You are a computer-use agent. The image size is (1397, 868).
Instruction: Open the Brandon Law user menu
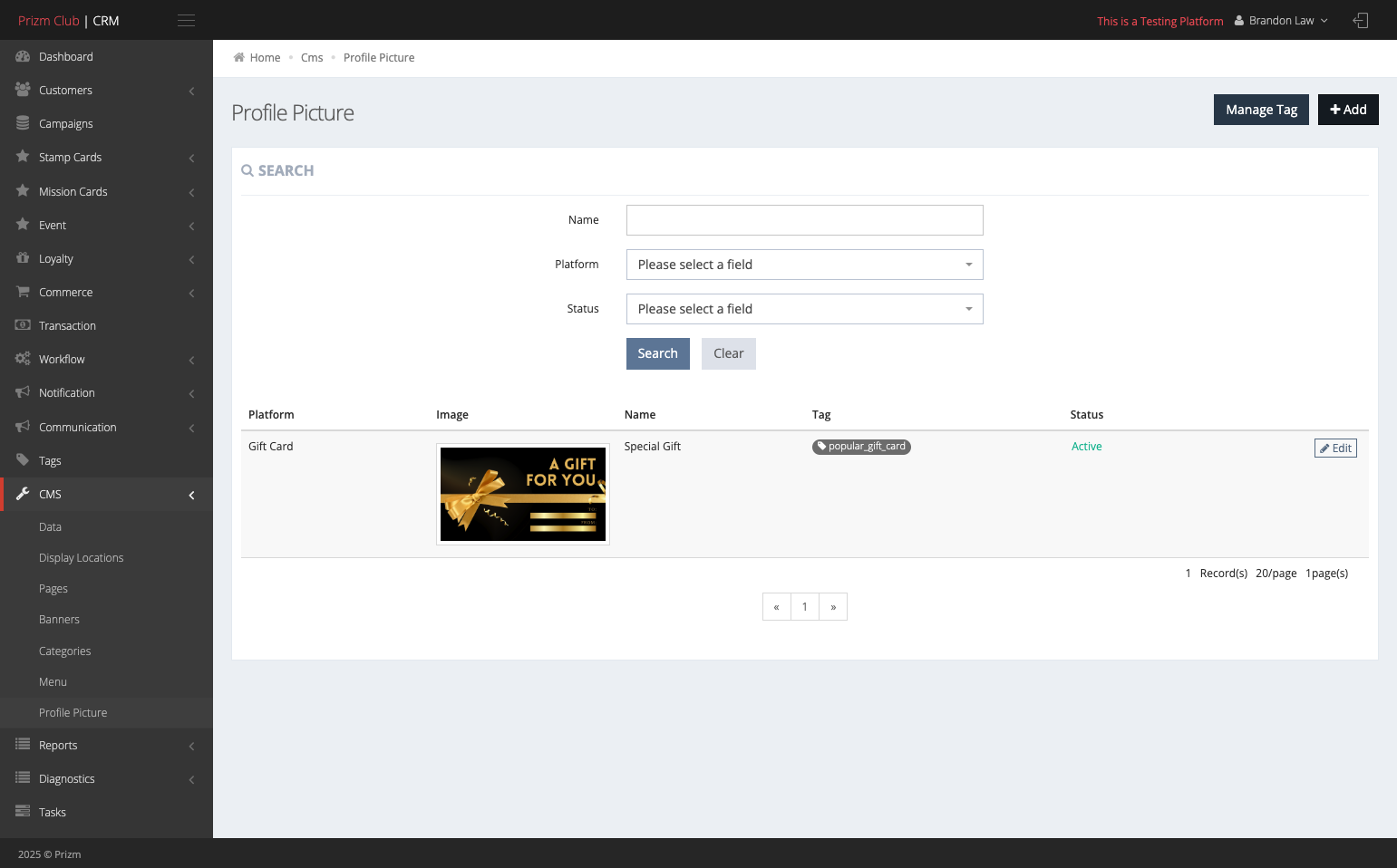point(1281,21)
